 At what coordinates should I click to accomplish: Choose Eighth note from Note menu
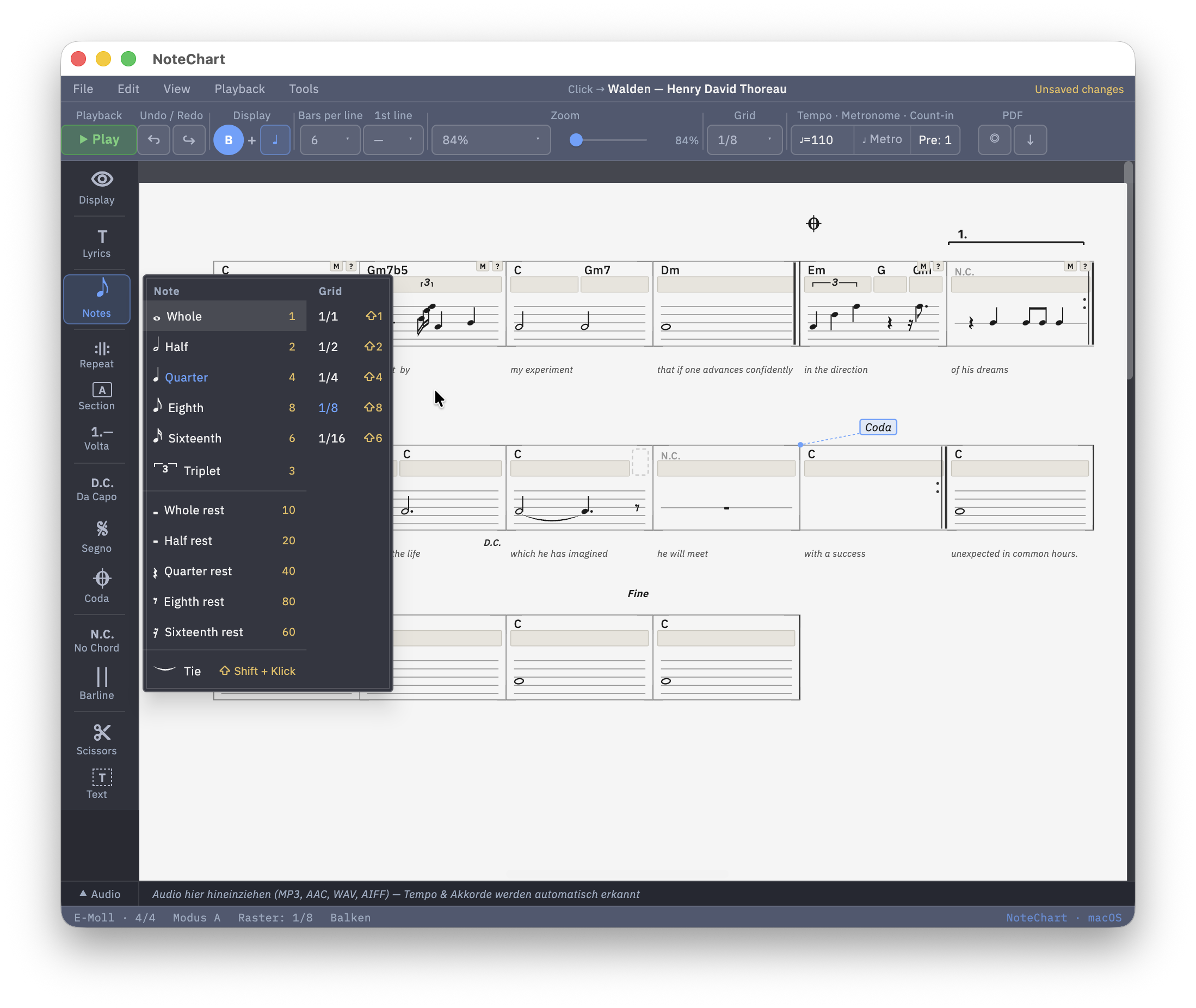point(226,408)
